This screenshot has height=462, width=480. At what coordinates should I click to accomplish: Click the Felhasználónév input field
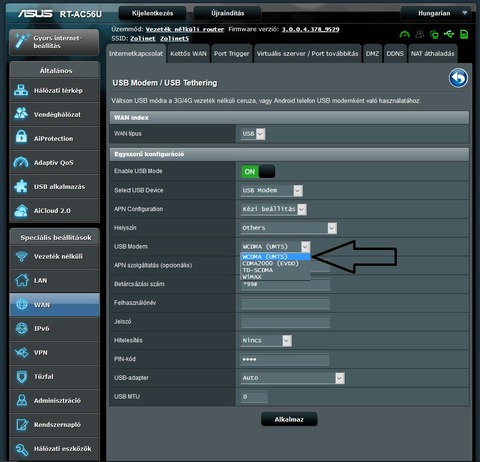tap(285, 303)
